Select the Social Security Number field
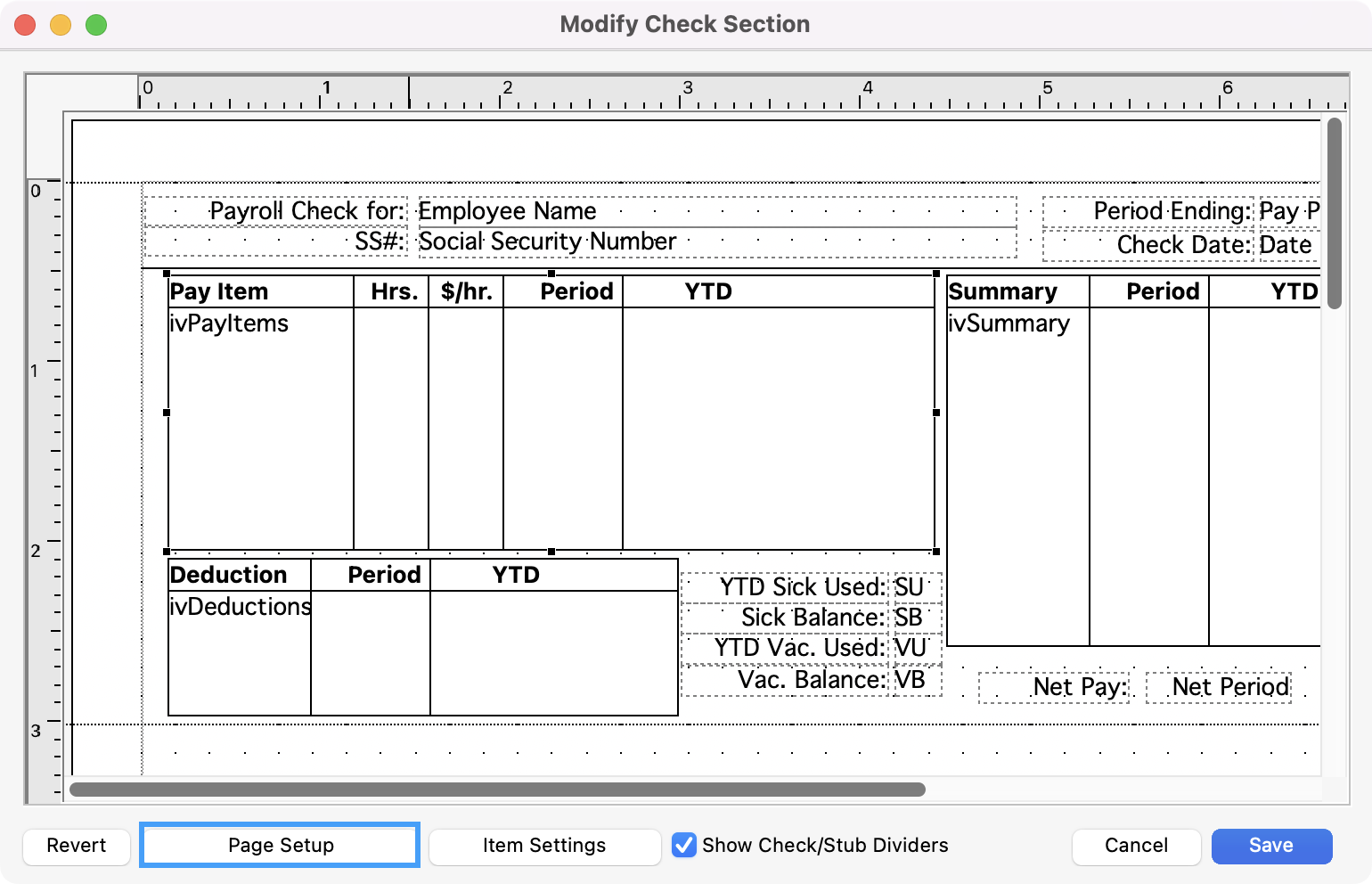 [x=716, y=241]
